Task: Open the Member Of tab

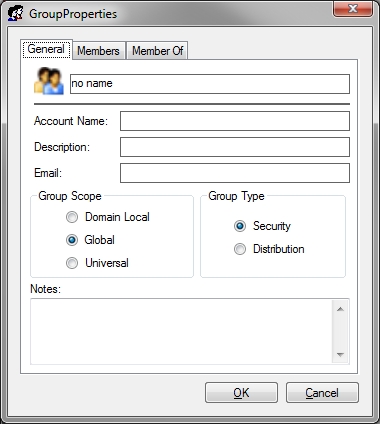Action: 157,51
